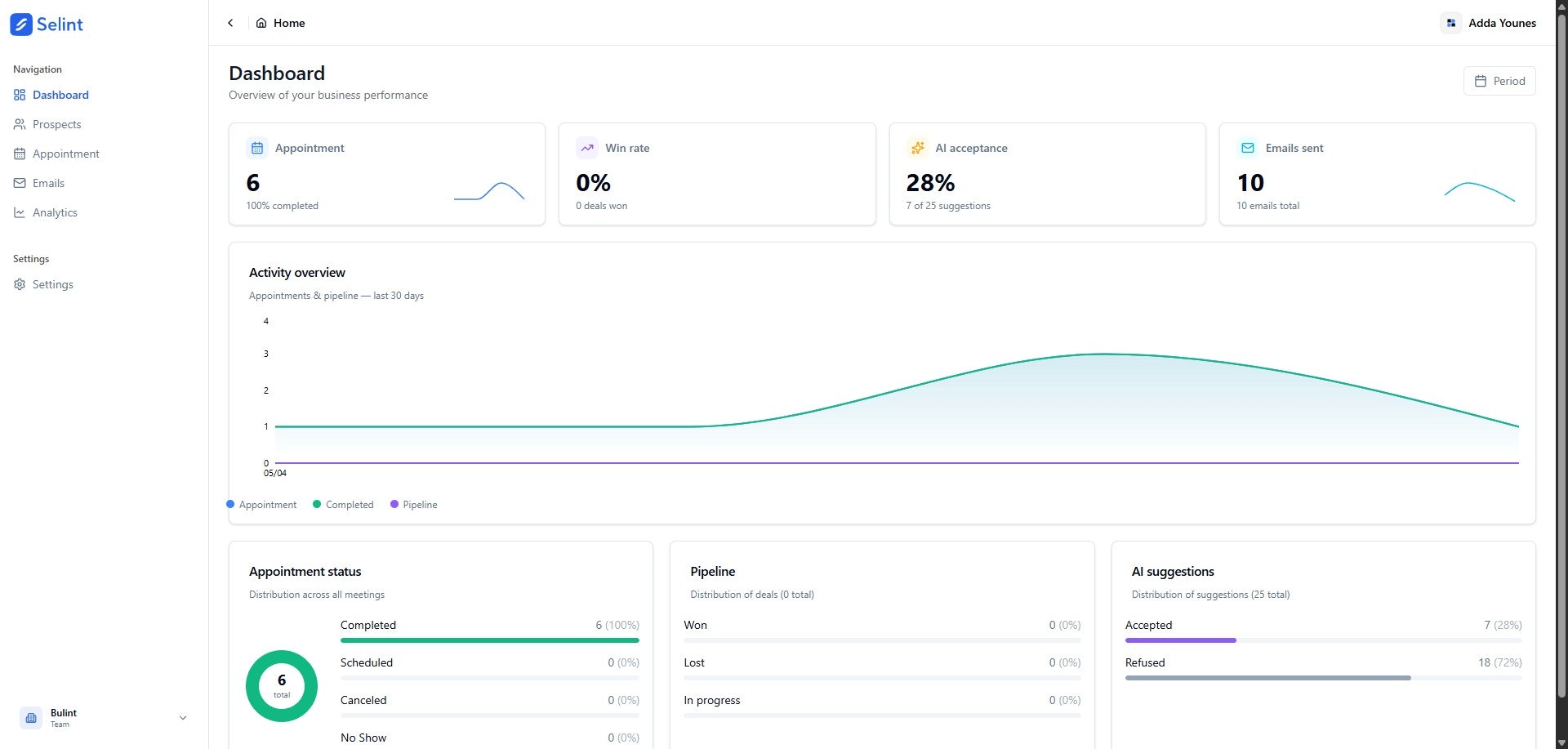1568x749 pixels.
Task: Click the Analytics chart icon in sidebar
Action: (20, 212)
